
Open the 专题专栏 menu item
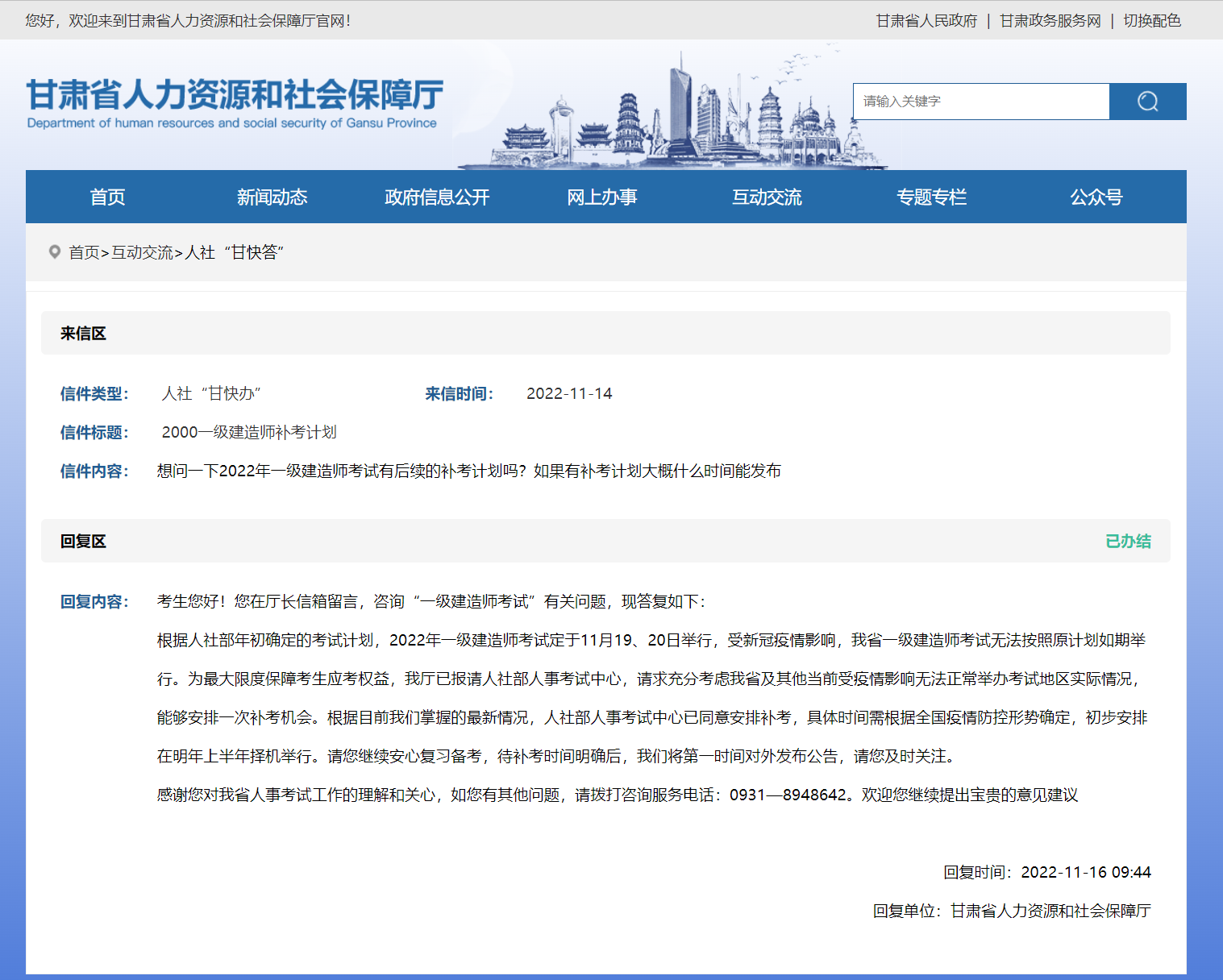click(932, 197)
